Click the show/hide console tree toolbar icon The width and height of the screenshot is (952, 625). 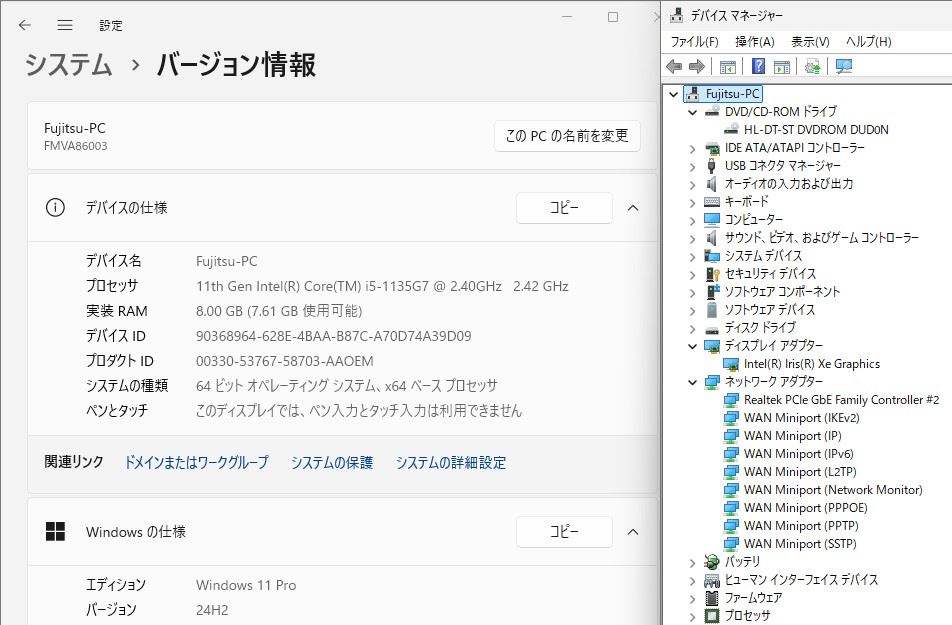[727, 66]
